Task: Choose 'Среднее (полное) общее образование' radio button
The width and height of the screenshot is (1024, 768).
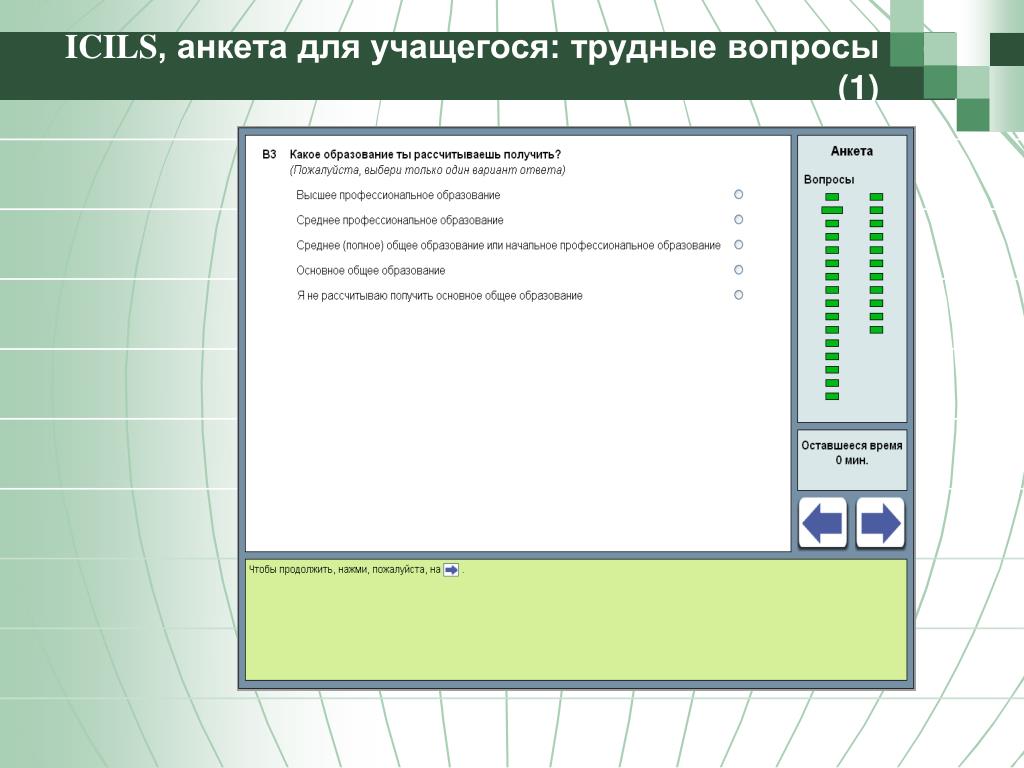Action: 739,245
